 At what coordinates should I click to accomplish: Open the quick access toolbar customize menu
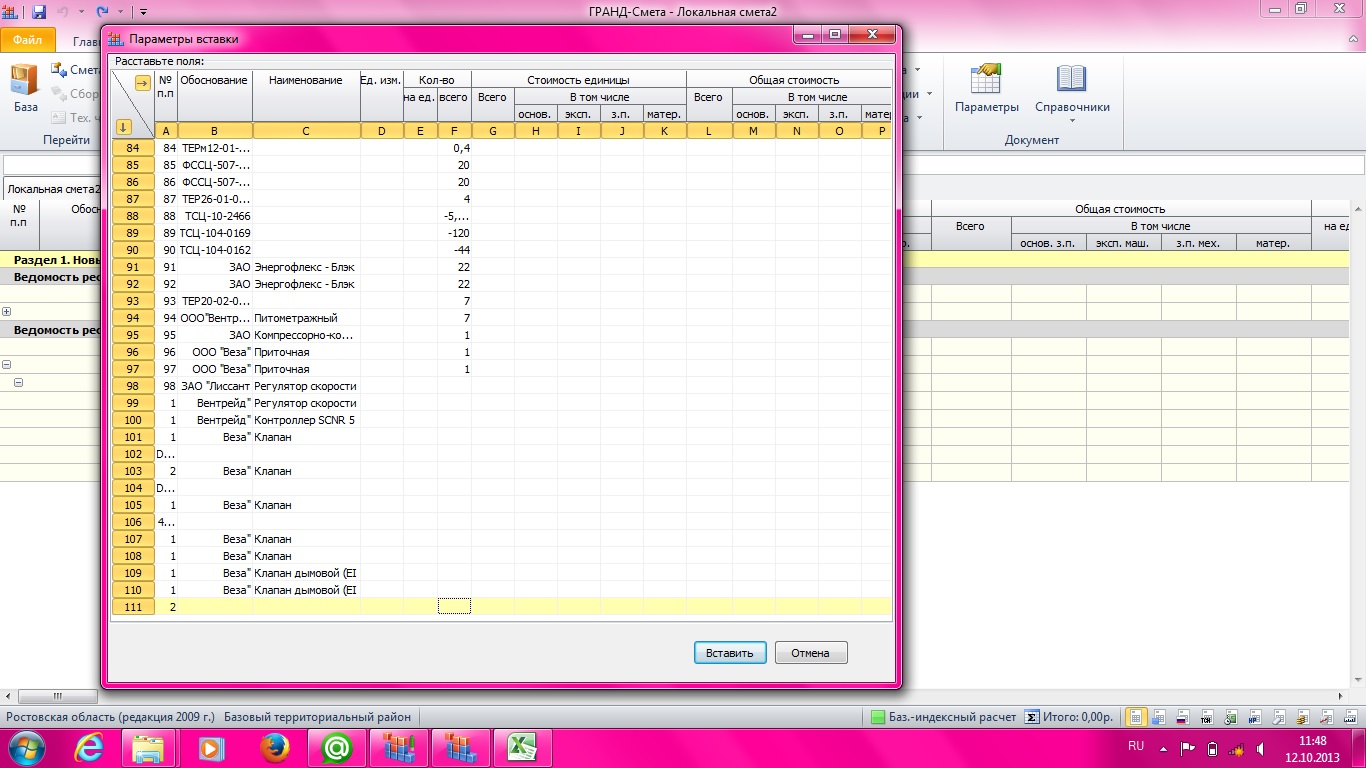tap(143, 12)
